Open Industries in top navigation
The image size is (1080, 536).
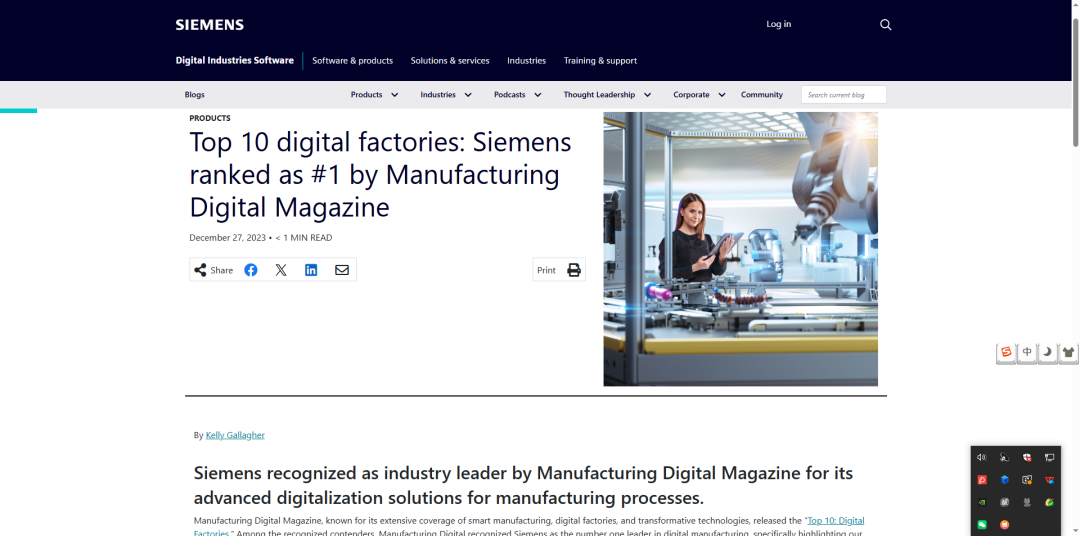(x=526, y=61)
